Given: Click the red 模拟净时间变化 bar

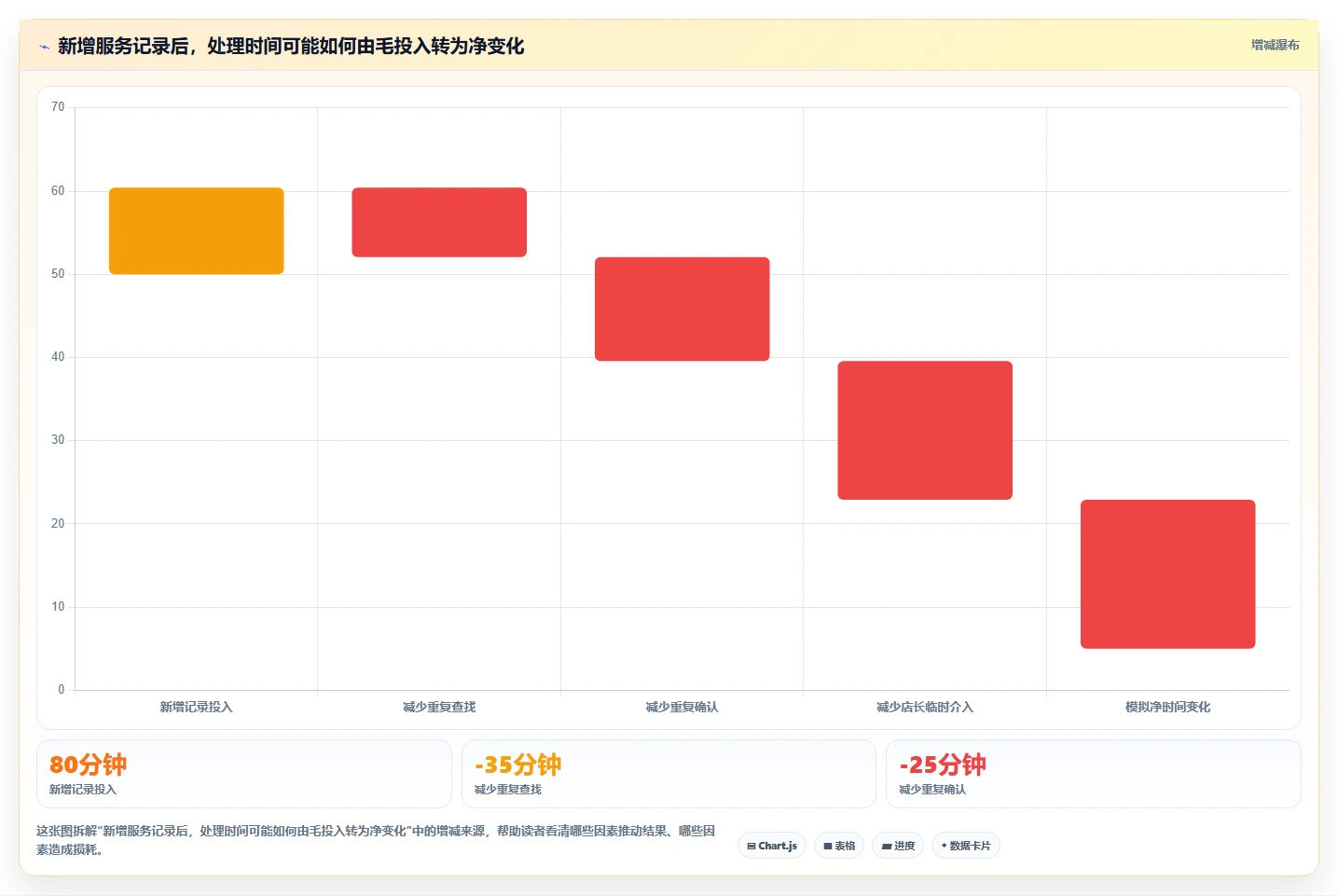Looking at the screenshot, I should [x=1168, y=574].
